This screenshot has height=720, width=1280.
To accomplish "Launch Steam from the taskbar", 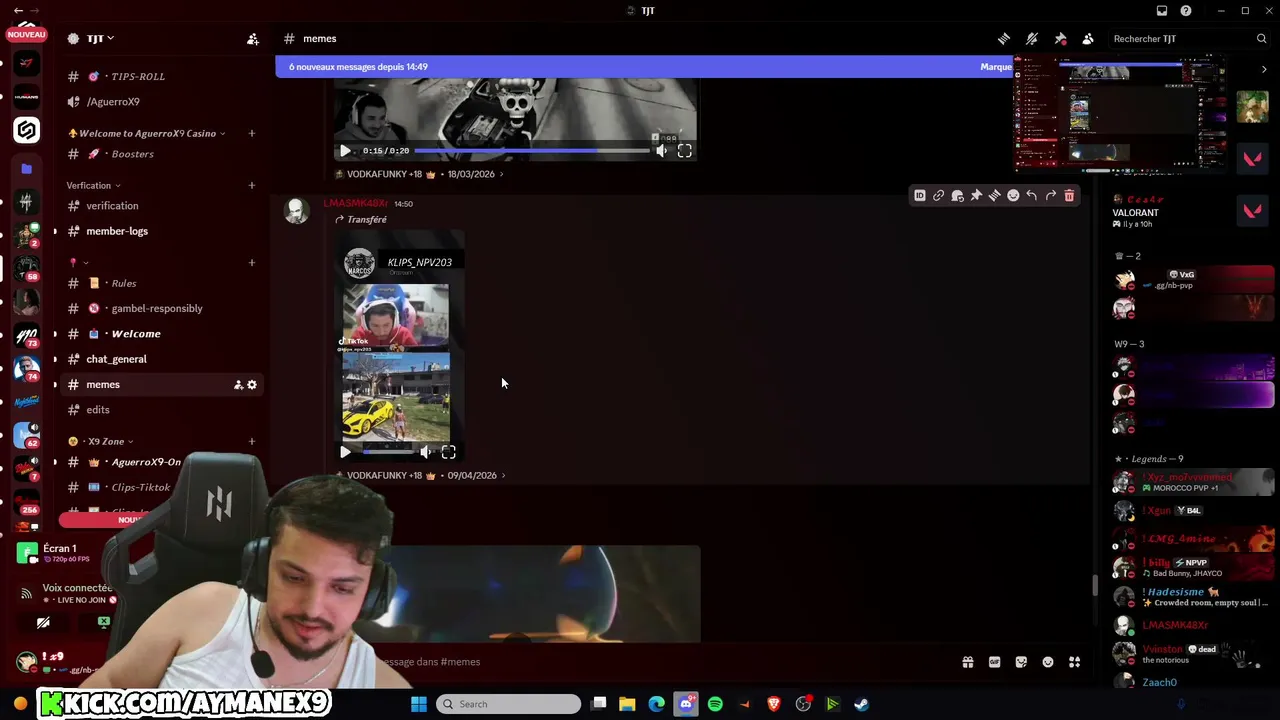I will (862, 704).
